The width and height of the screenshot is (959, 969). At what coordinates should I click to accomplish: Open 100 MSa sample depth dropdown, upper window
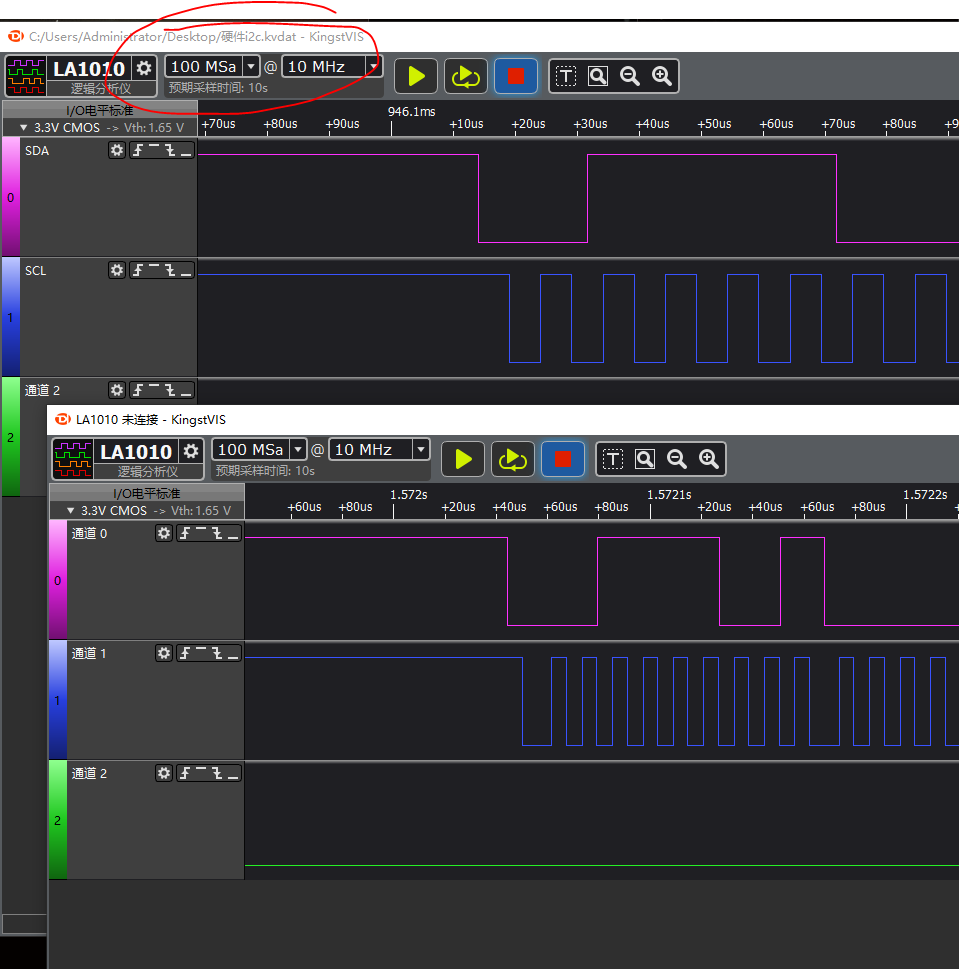(251, 67)
